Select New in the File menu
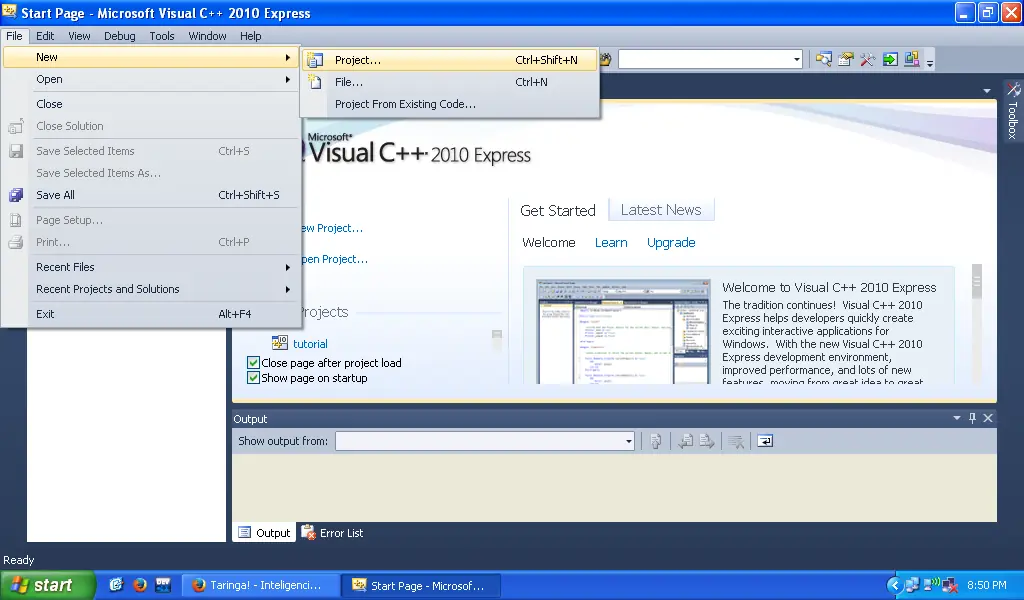The width and height of the screenshot is (1024, 600). point(151,57)
